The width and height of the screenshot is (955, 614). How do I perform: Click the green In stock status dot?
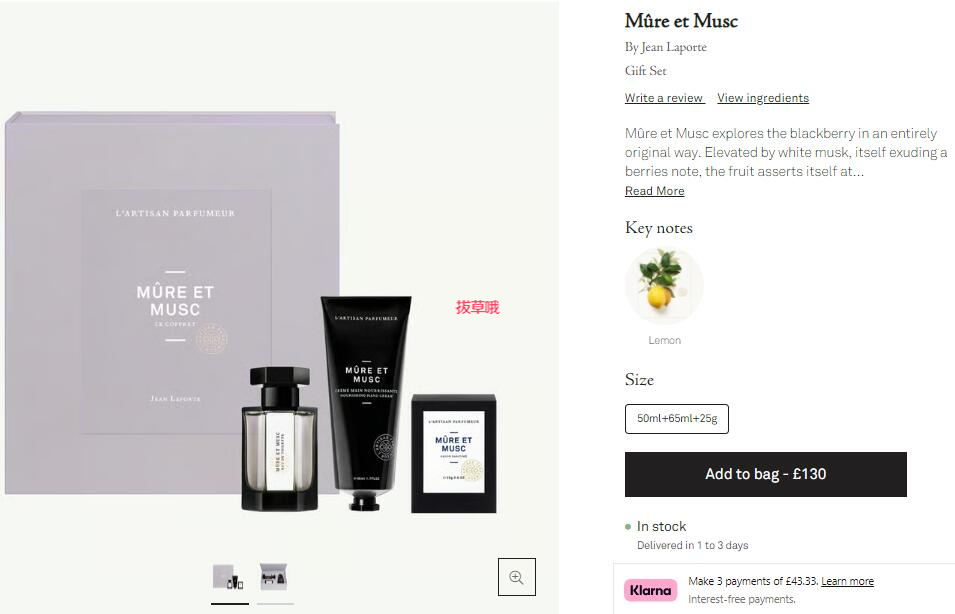[x=628, y=527]
